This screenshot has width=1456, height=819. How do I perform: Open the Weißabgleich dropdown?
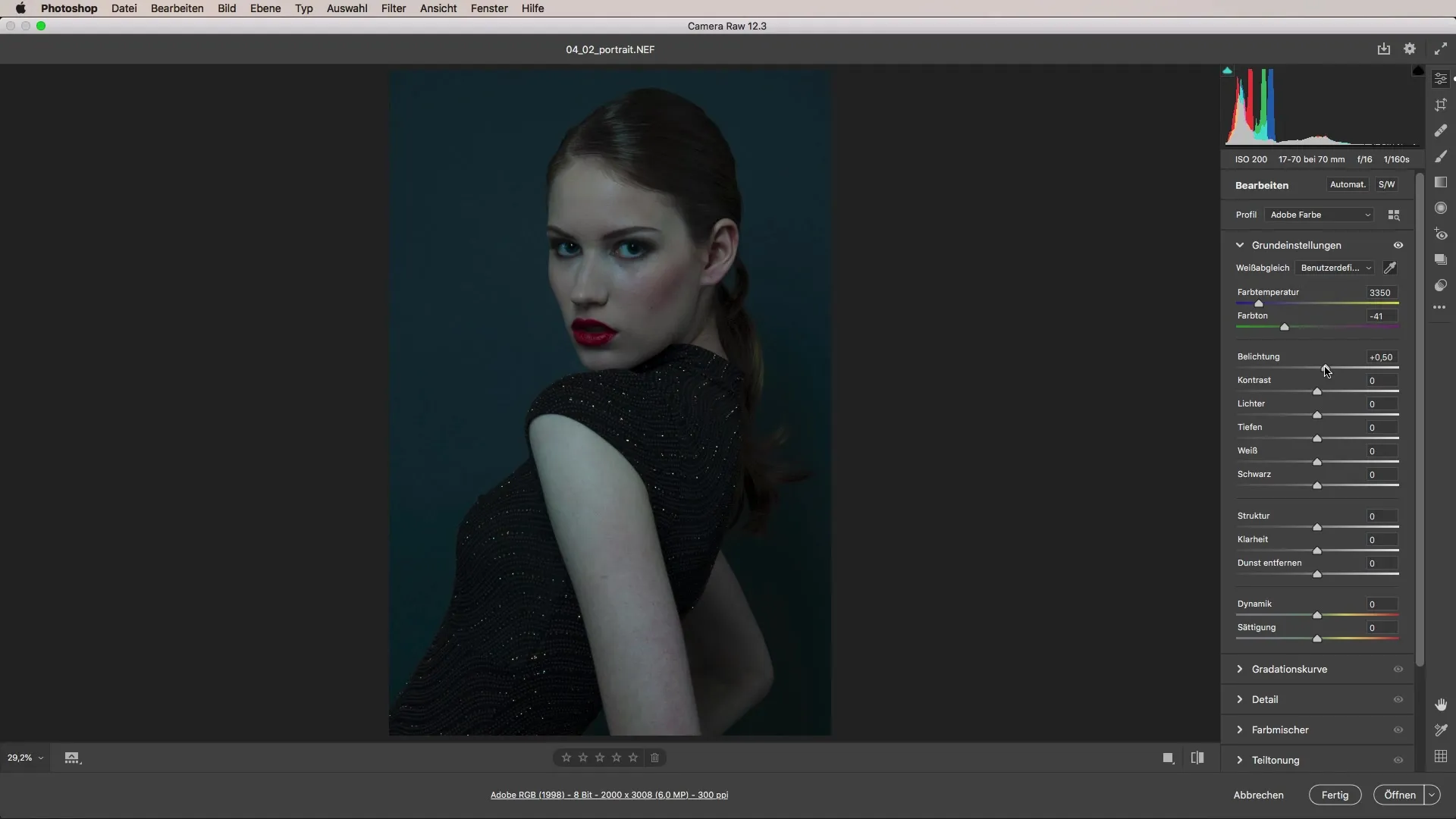coord(1335,268)
